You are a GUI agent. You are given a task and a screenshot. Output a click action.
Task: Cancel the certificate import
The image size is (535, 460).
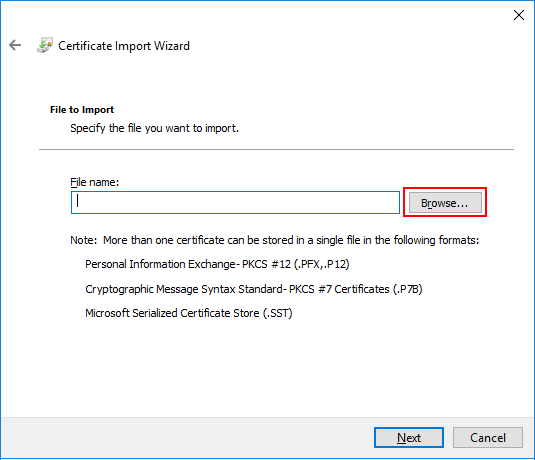(488, 437)
